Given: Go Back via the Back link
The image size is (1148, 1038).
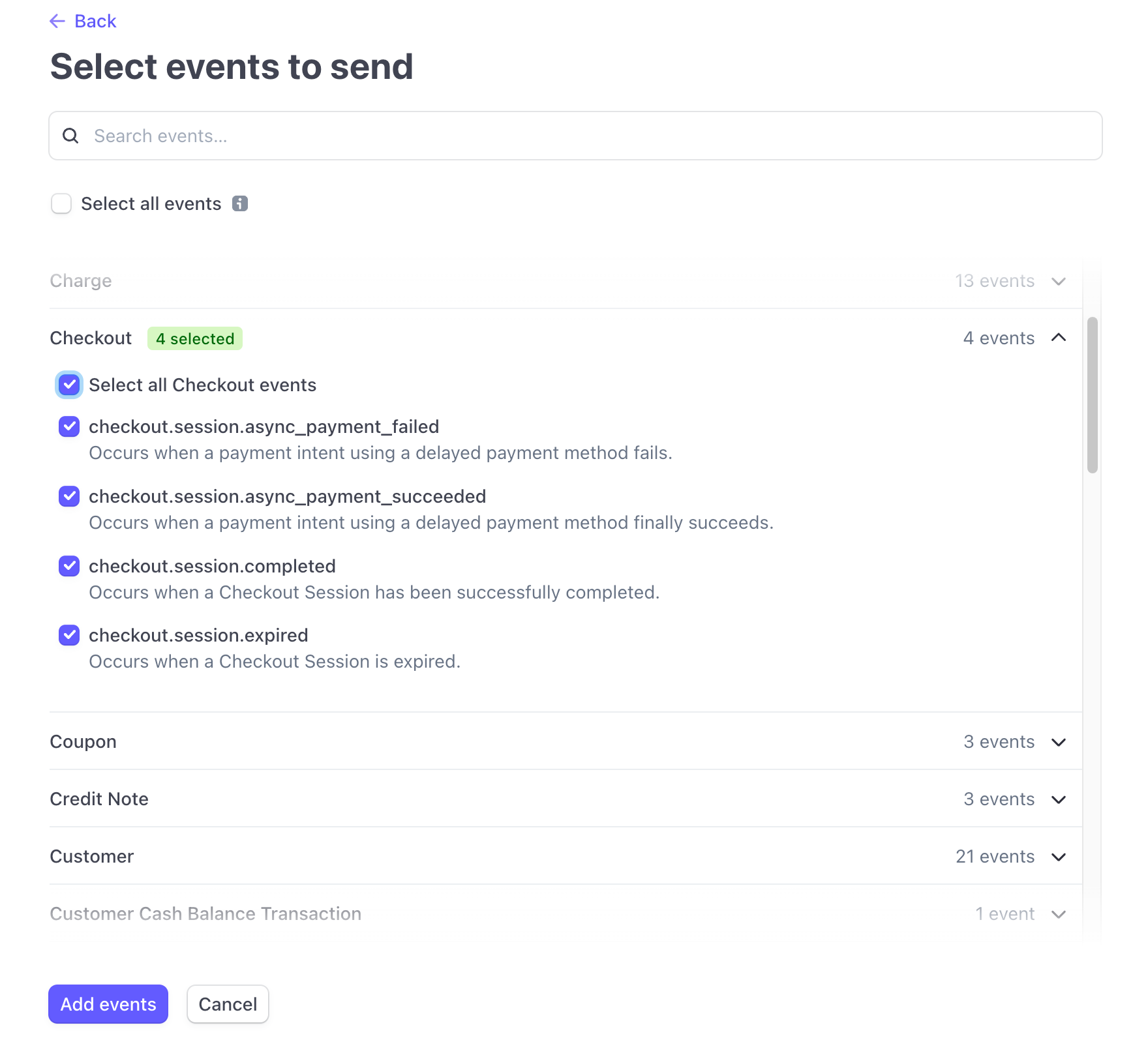Looking at the screenshot, I should [95, 22].
